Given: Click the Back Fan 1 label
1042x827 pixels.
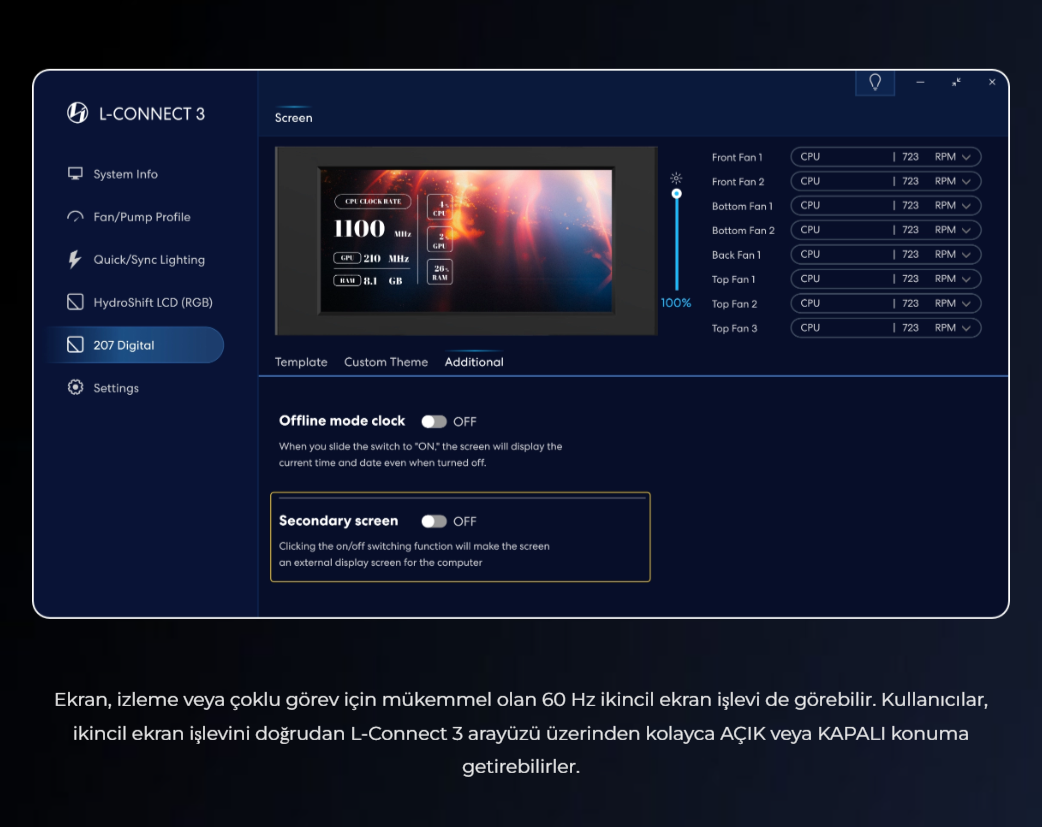Looking at the screenshot, I should click(x=736, y=255).
